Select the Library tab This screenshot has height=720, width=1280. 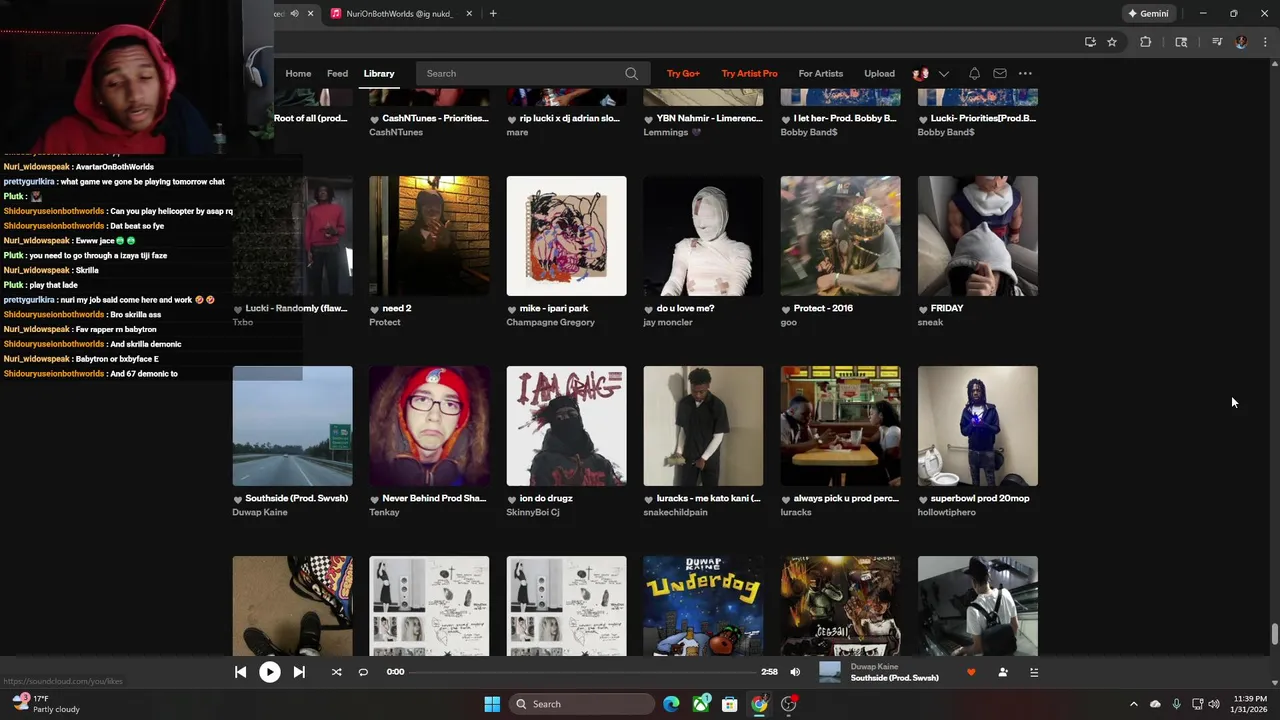(379, 73)
